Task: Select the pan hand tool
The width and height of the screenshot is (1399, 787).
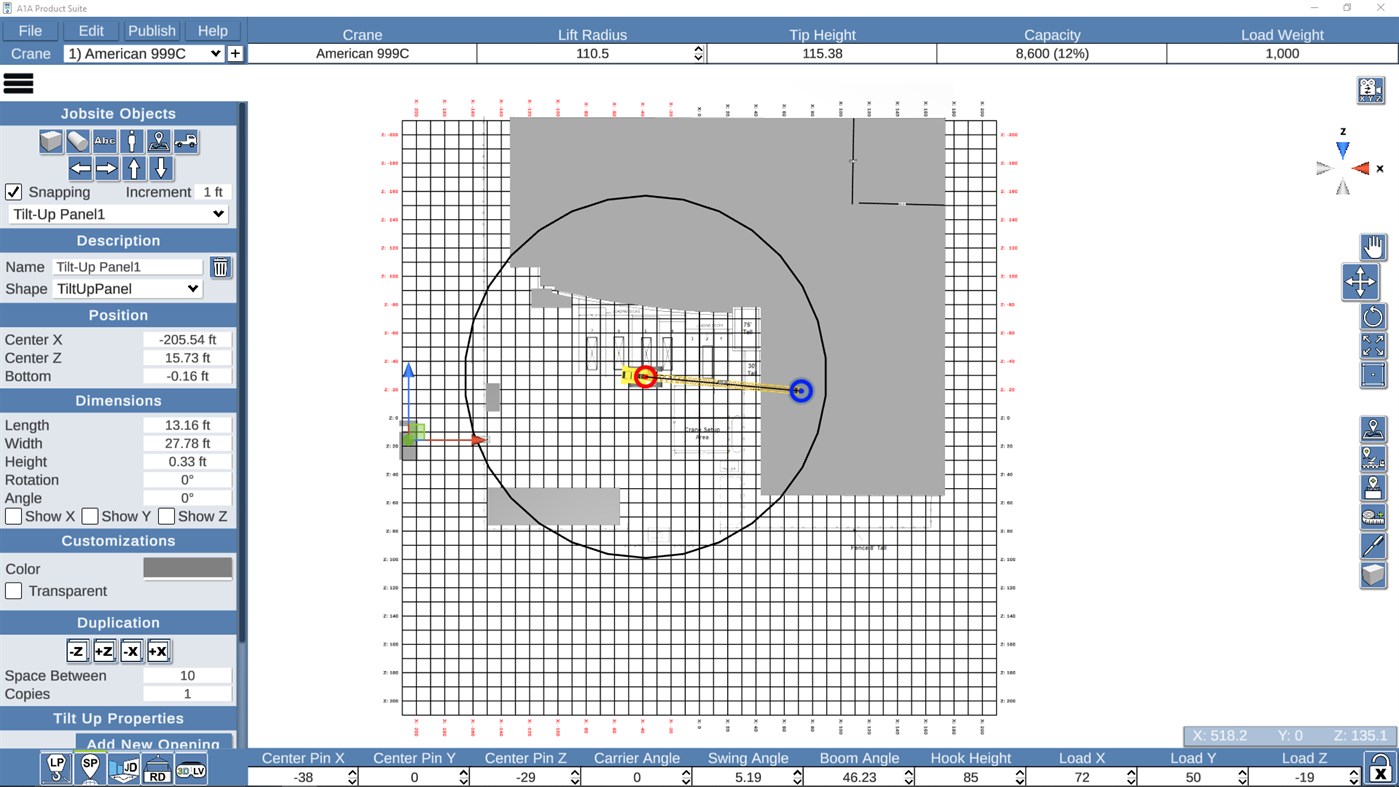Action: tap(1373, 247)
